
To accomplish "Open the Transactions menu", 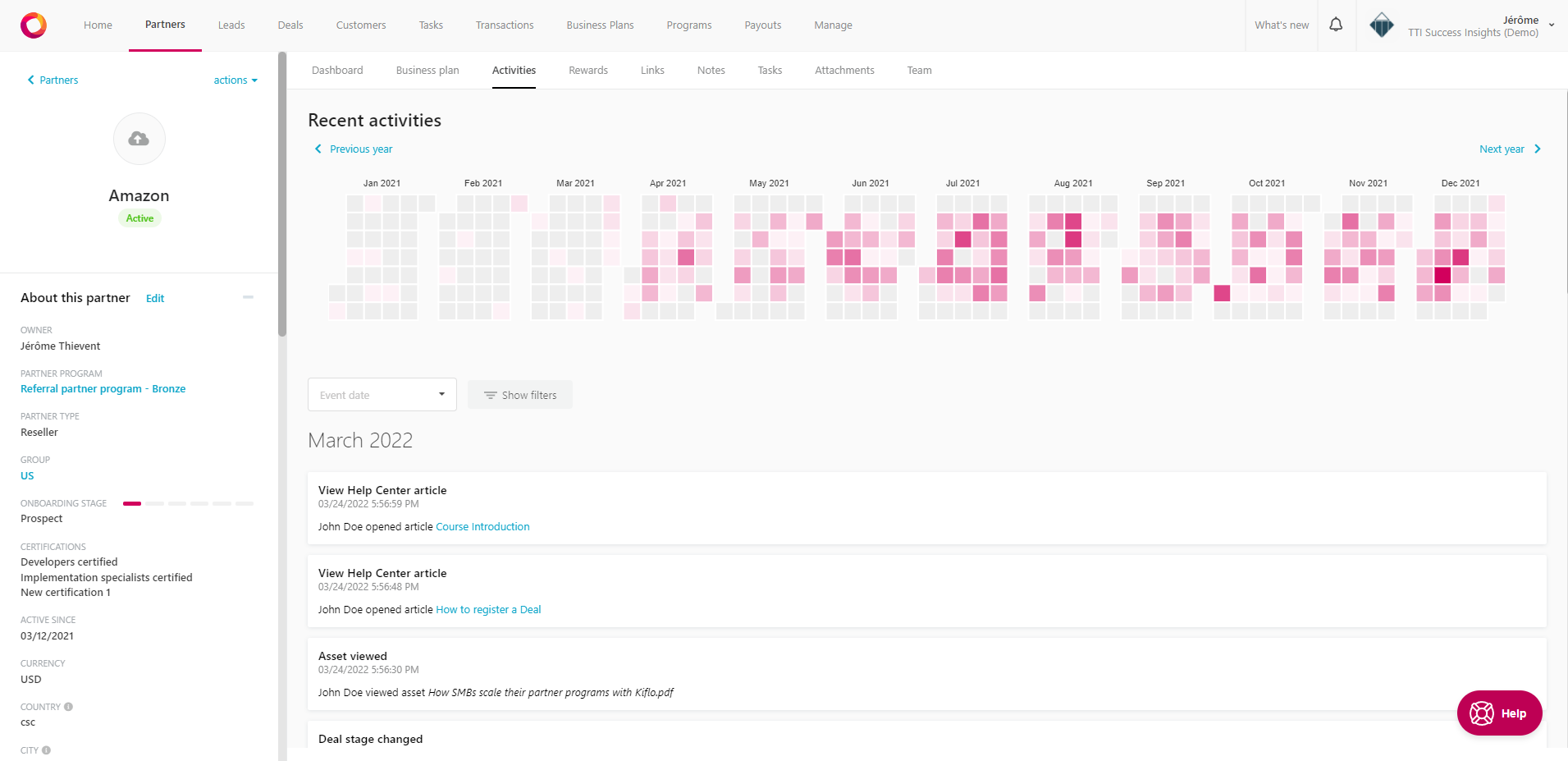I will (505, 25).
